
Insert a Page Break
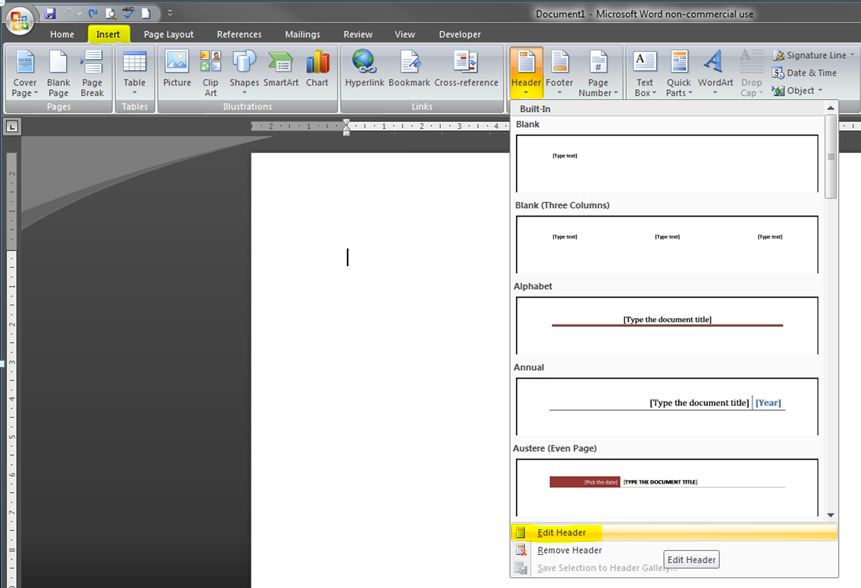(x=92, y=73)
